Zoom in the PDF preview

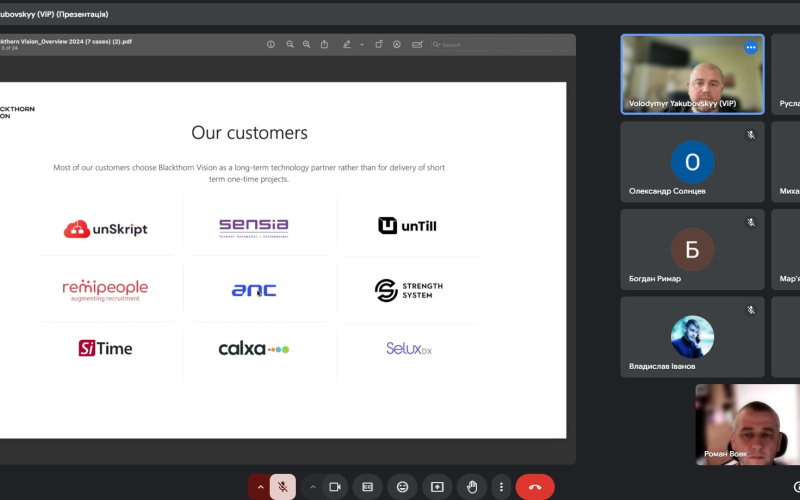click(x=306, y=44)
